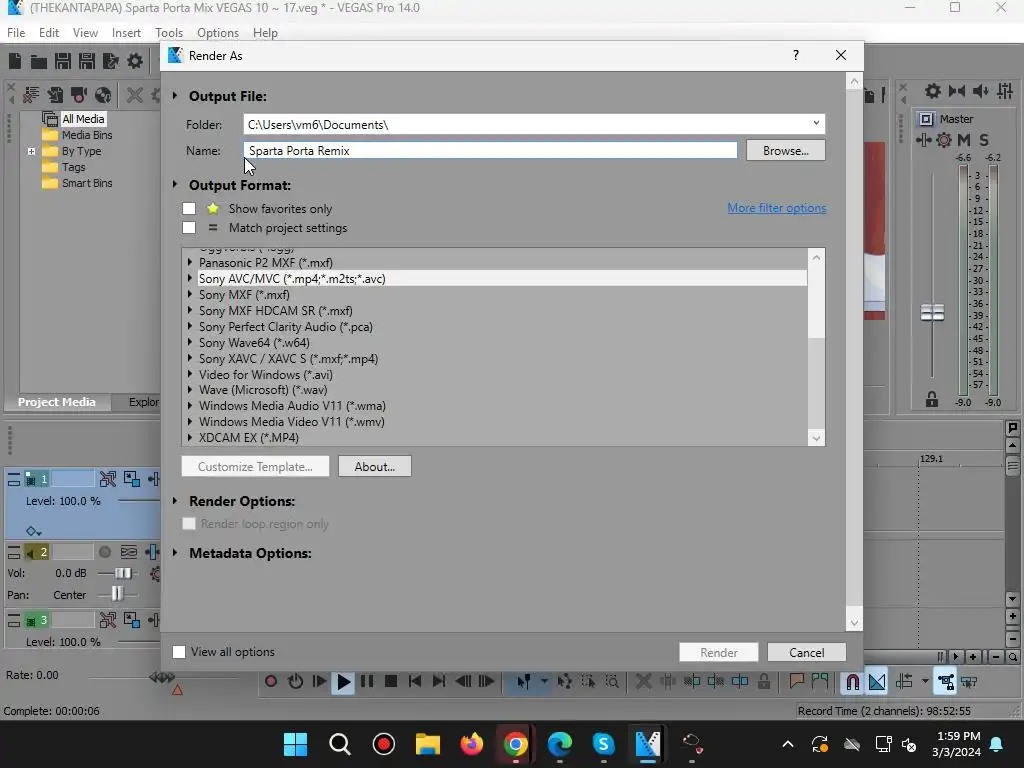This screenshot has height=768, width=1024.
Task: Click the Cancel button in Render As
Action: [807, 652]
